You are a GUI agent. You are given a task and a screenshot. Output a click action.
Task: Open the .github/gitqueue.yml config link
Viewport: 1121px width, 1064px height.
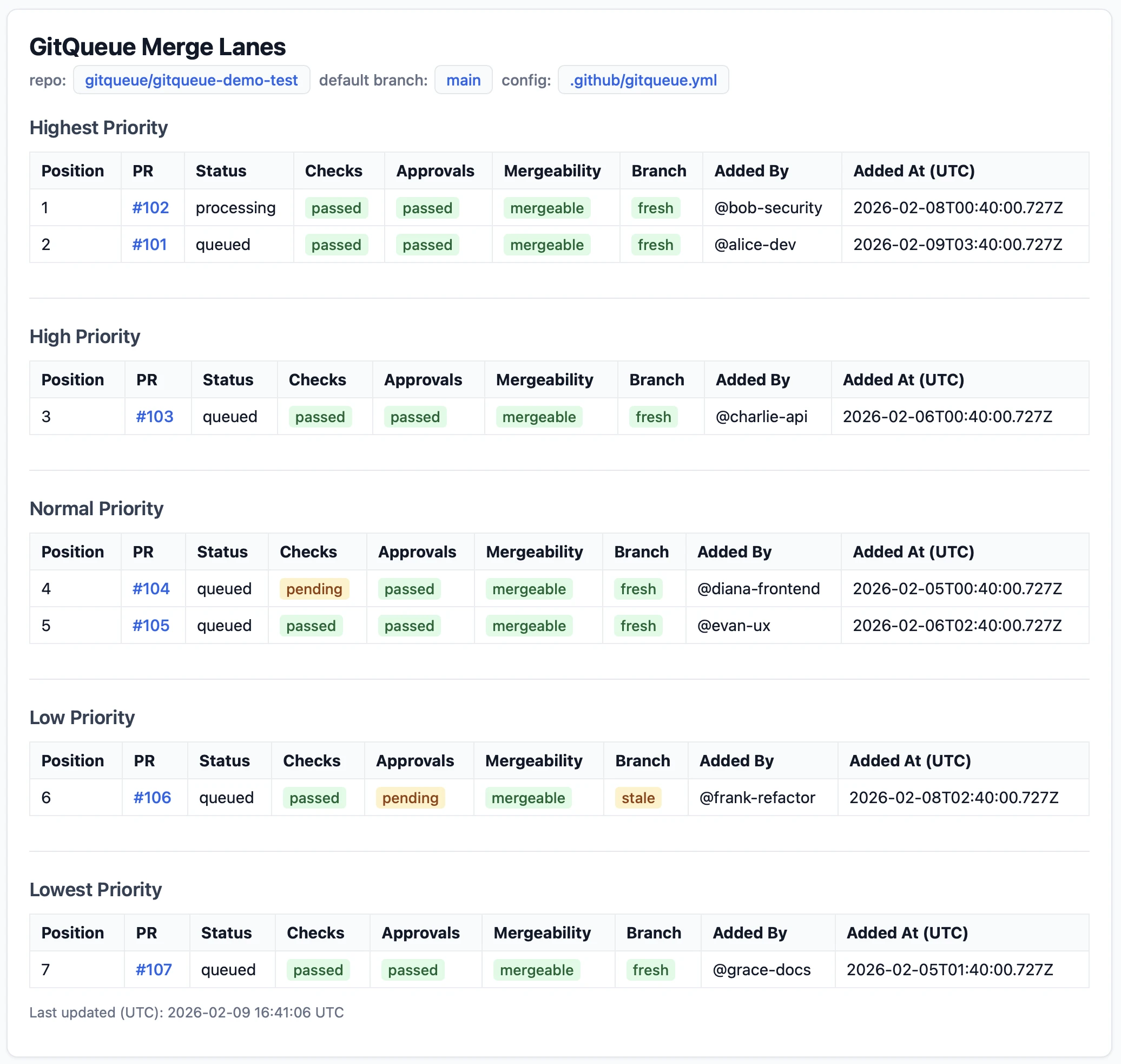click(x=643, y=80)
